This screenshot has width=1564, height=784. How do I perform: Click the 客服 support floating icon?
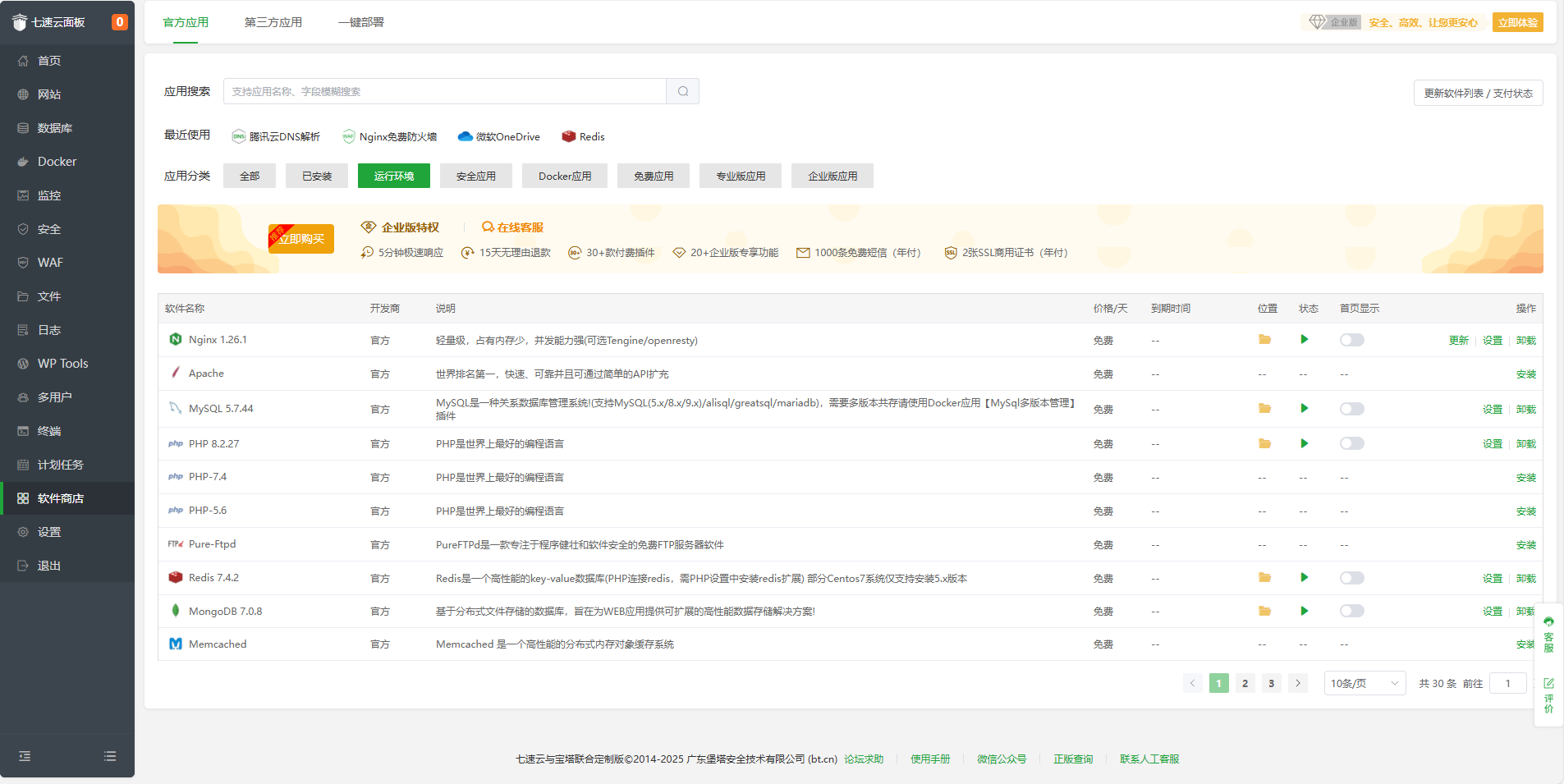click(1548, 635)
